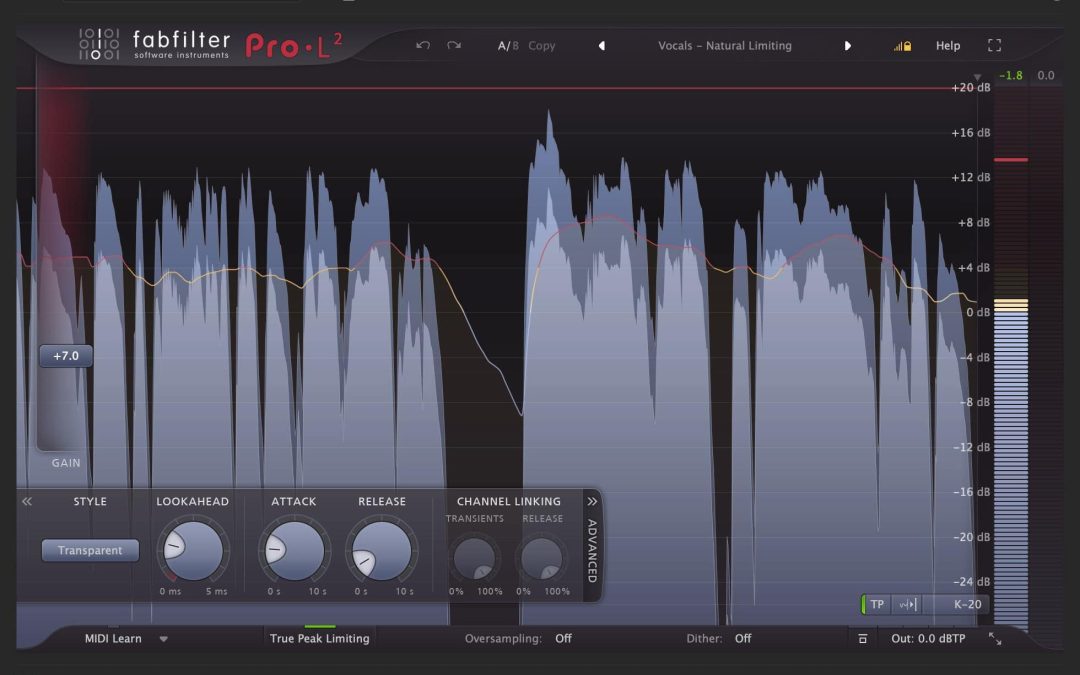The width and height of the screenshot is (1080, 675).
Task: Click the loudness meter scale icon beside TP
Action: click(907, 604)
